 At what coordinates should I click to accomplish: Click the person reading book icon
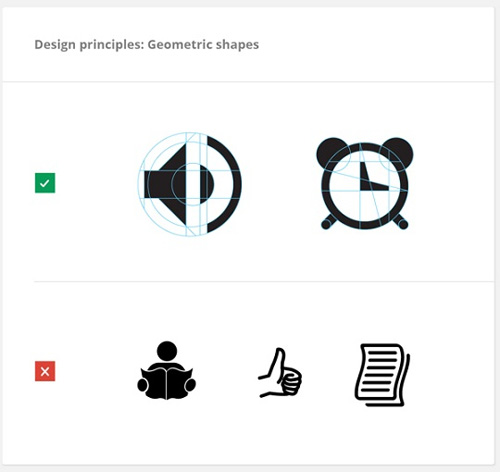166,370
